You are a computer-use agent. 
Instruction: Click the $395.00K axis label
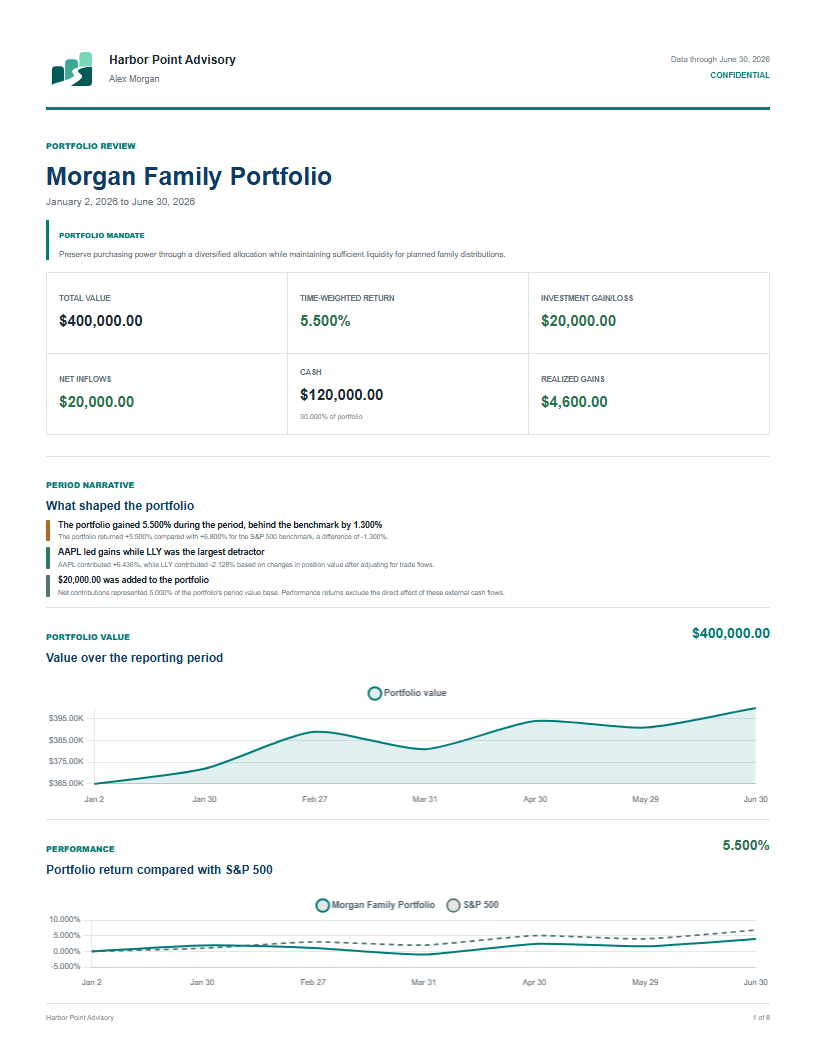pyautogui.click(x=66, y=719)
